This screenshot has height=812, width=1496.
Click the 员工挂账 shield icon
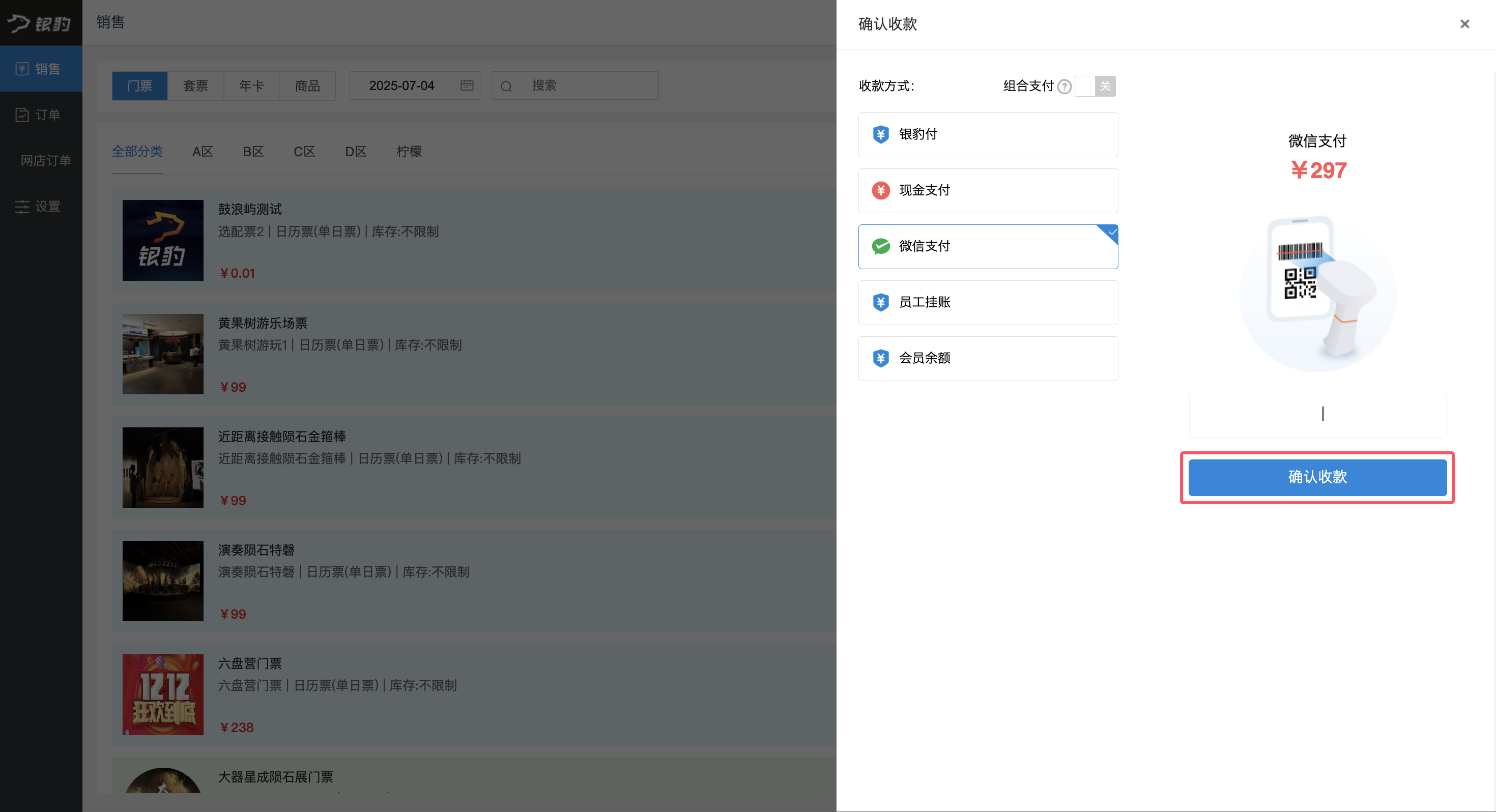click(x=880, y=302)
